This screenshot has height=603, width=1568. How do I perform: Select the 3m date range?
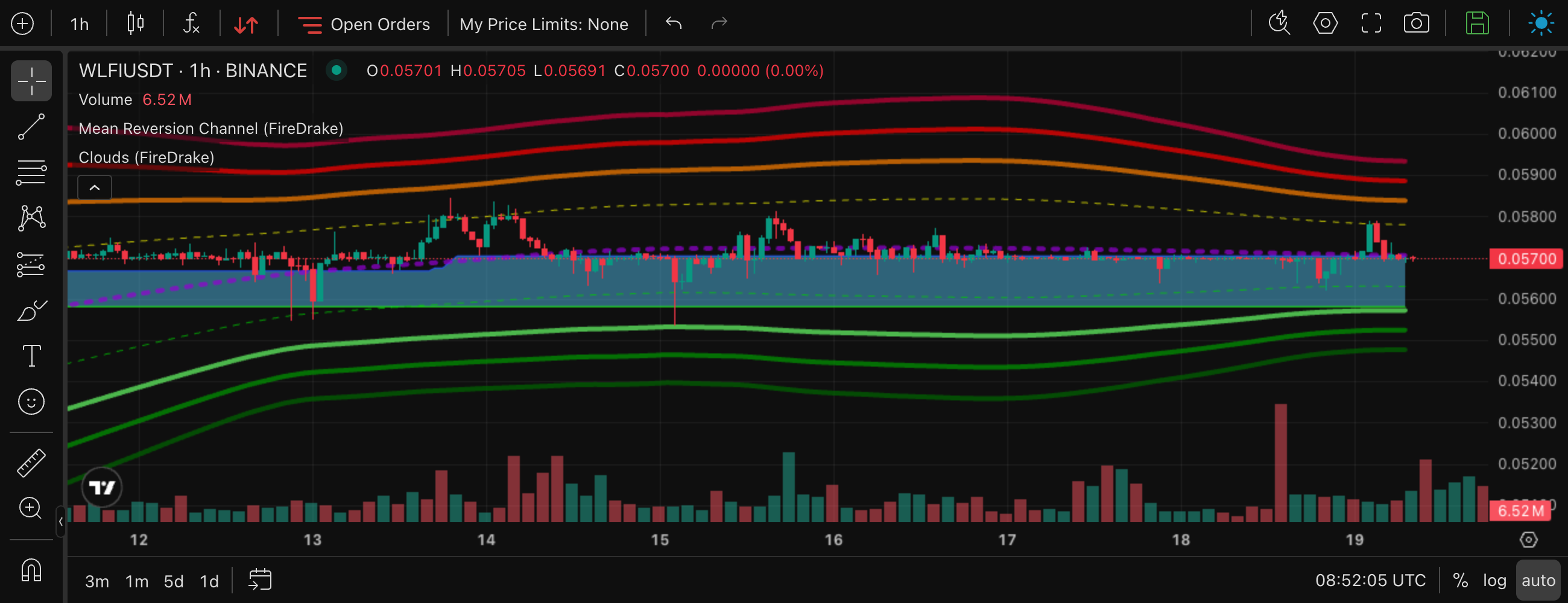pyautogui.click(x=96, y=581)
